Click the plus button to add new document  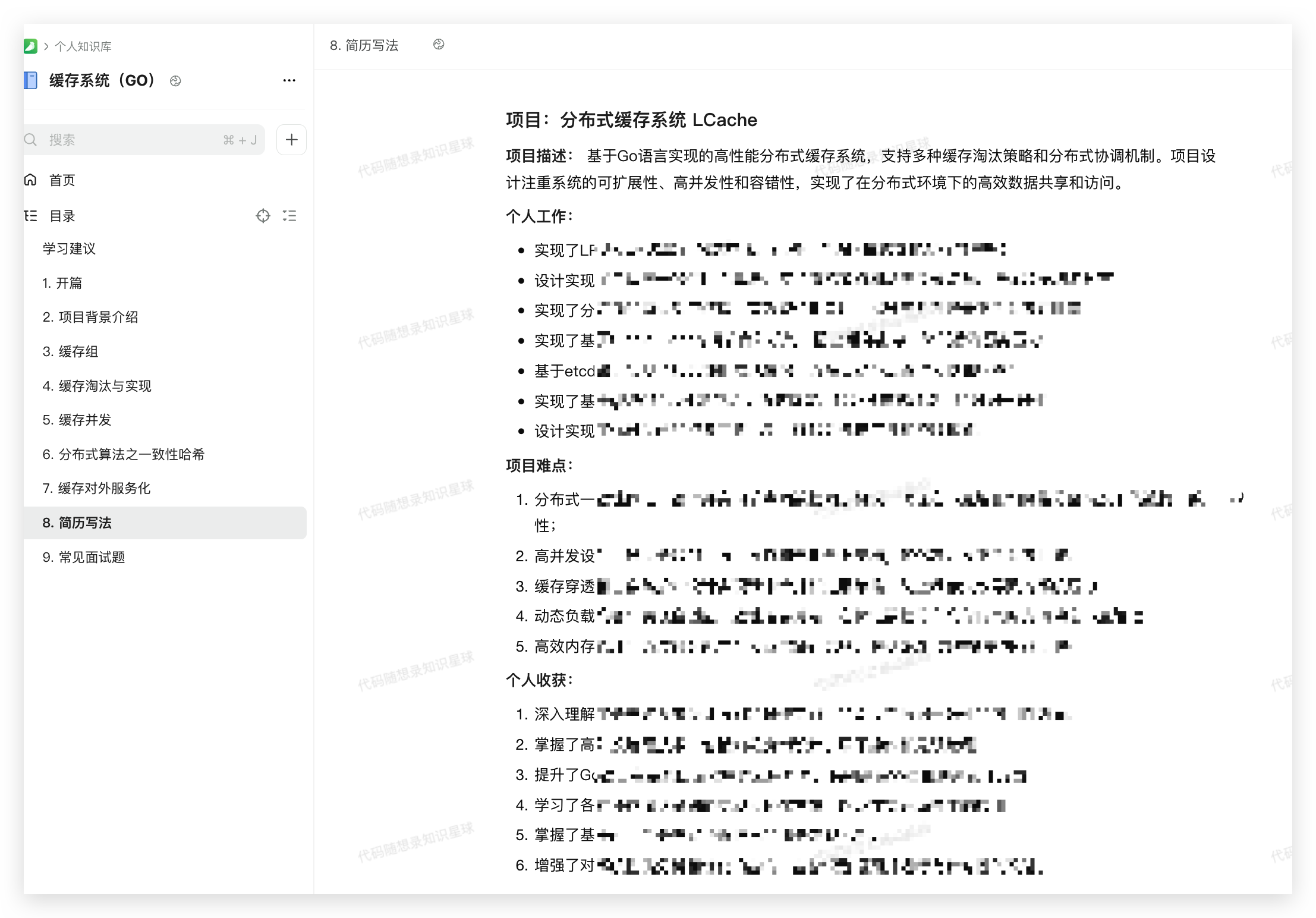click(x=291, y=140)
